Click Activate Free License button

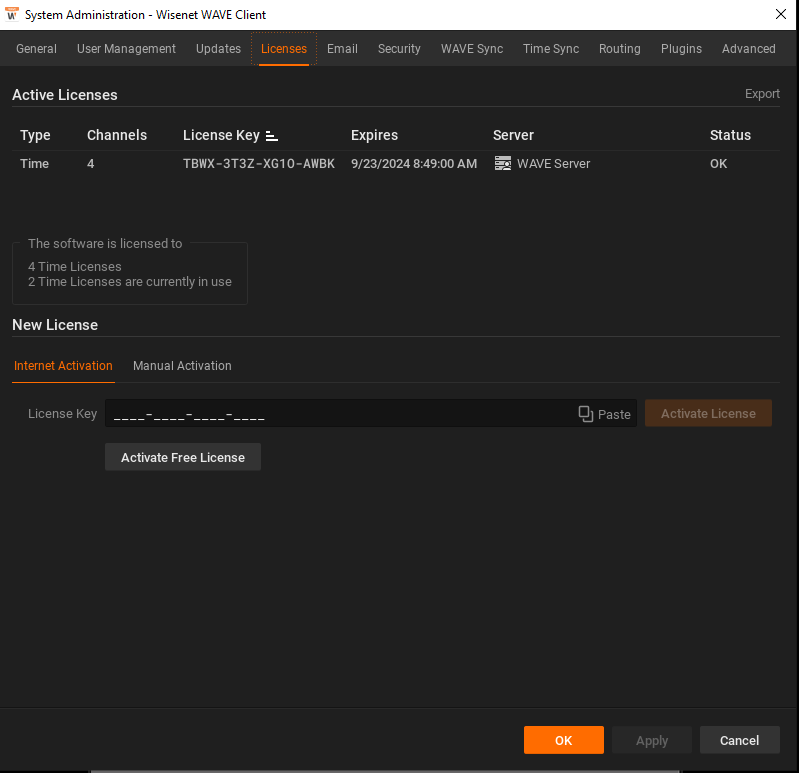pyautogui.click(x=183, y=457)
